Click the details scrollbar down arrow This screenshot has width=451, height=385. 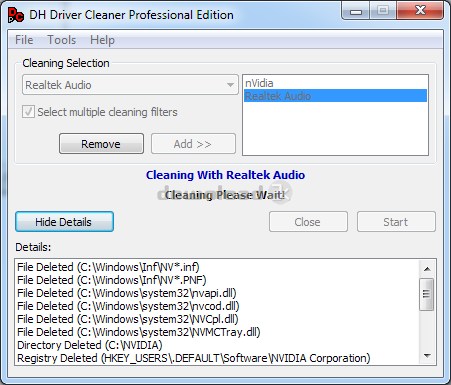pos(427,356)
